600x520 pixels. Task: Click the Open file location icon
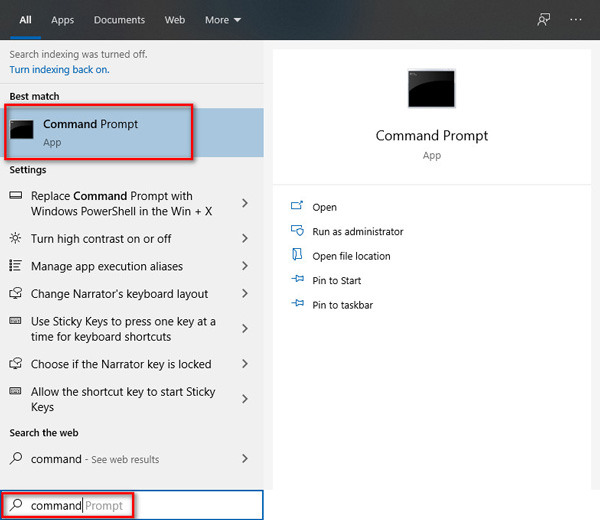[297, 256]
